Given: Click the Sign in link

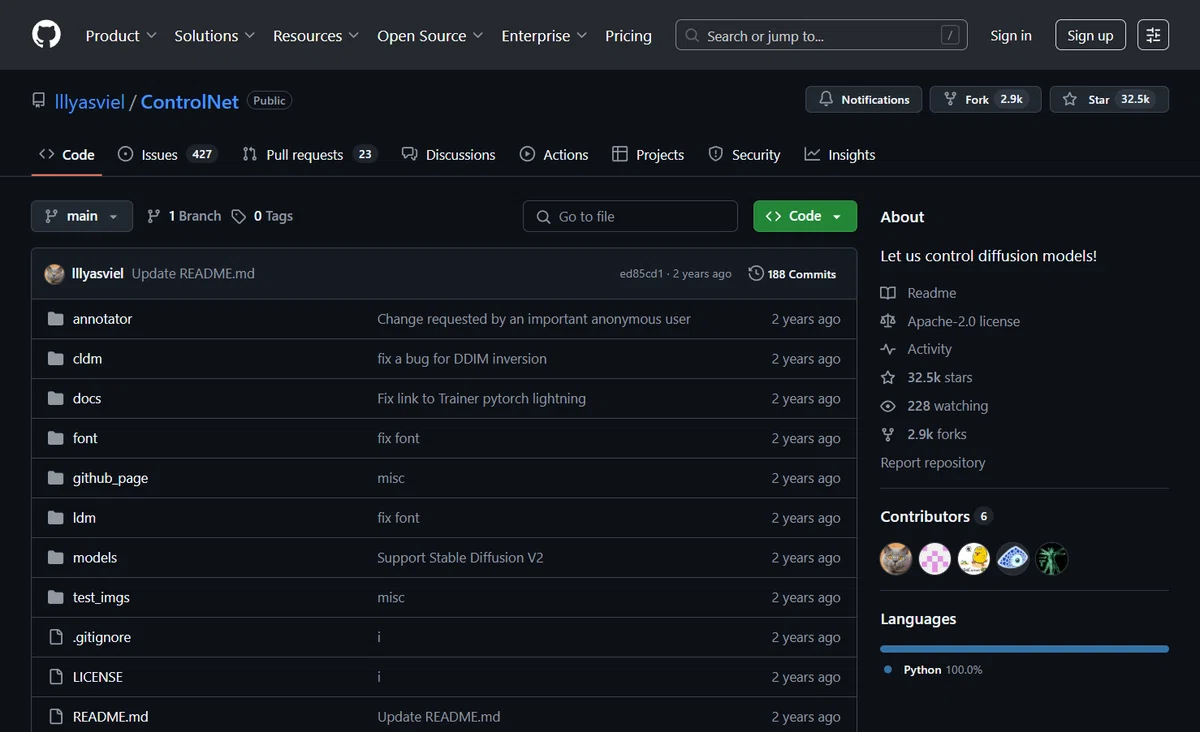Looking at the screenshot, I should pyautogui.click(x=1011, y=35).
